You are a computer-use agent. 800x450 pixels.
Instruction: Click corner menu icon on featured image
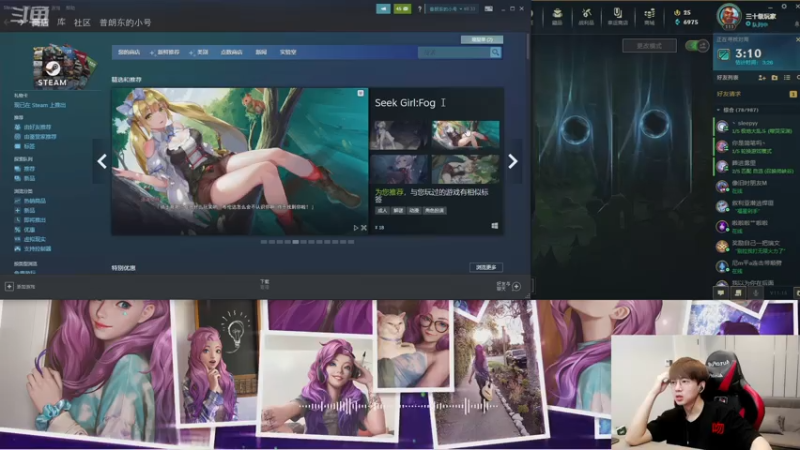[x=361, y=93]
